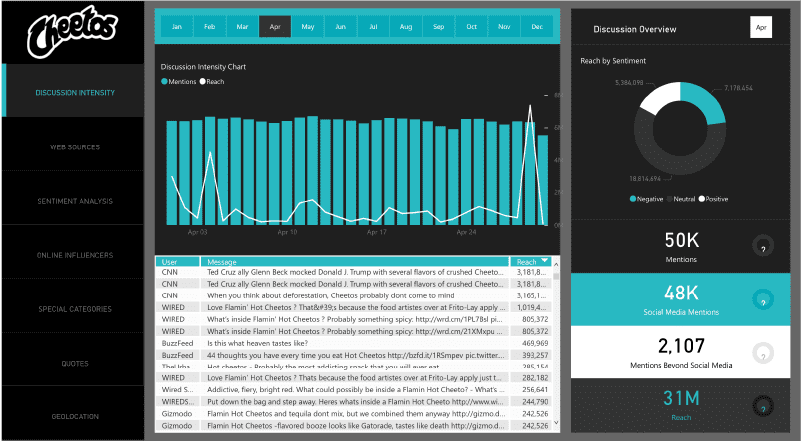Sort table by User column header

177,262
